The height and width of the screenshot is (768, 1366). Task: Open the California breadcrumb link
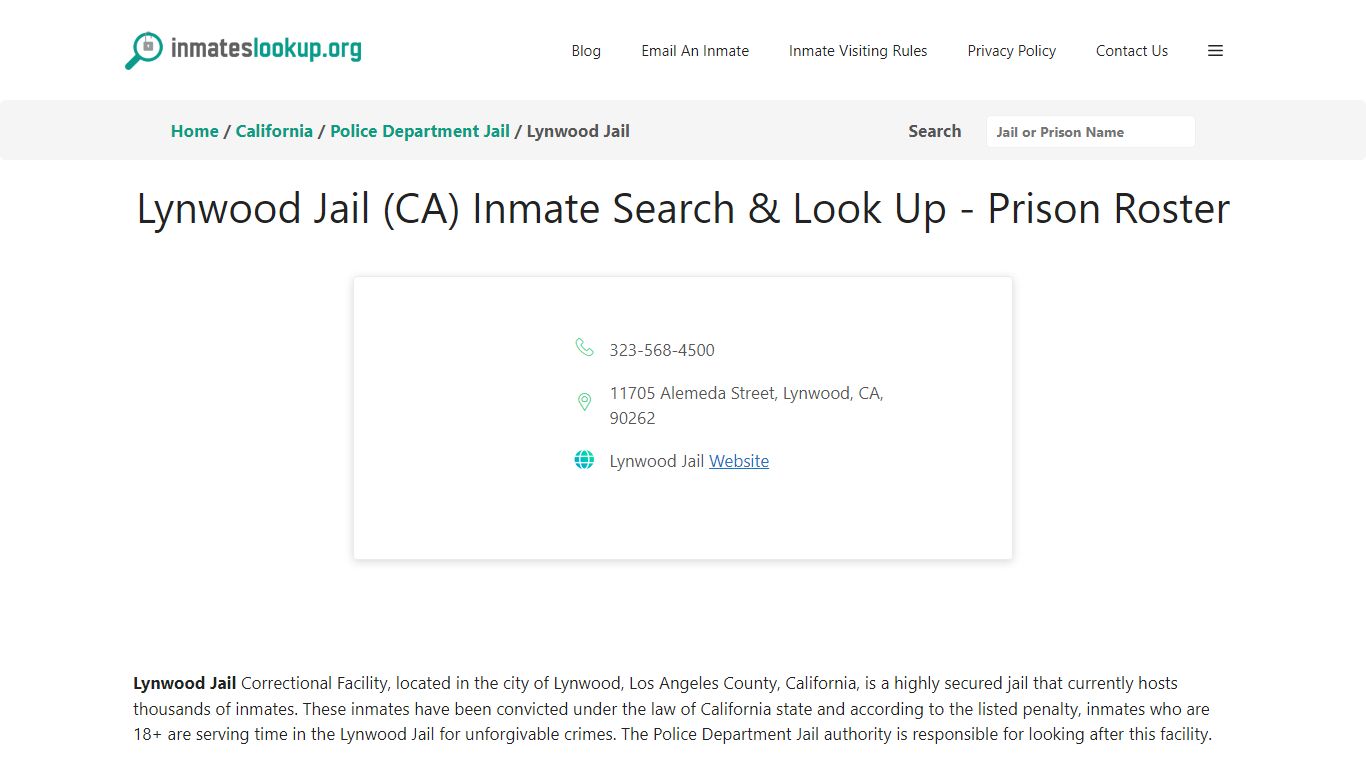click(274, 131)
